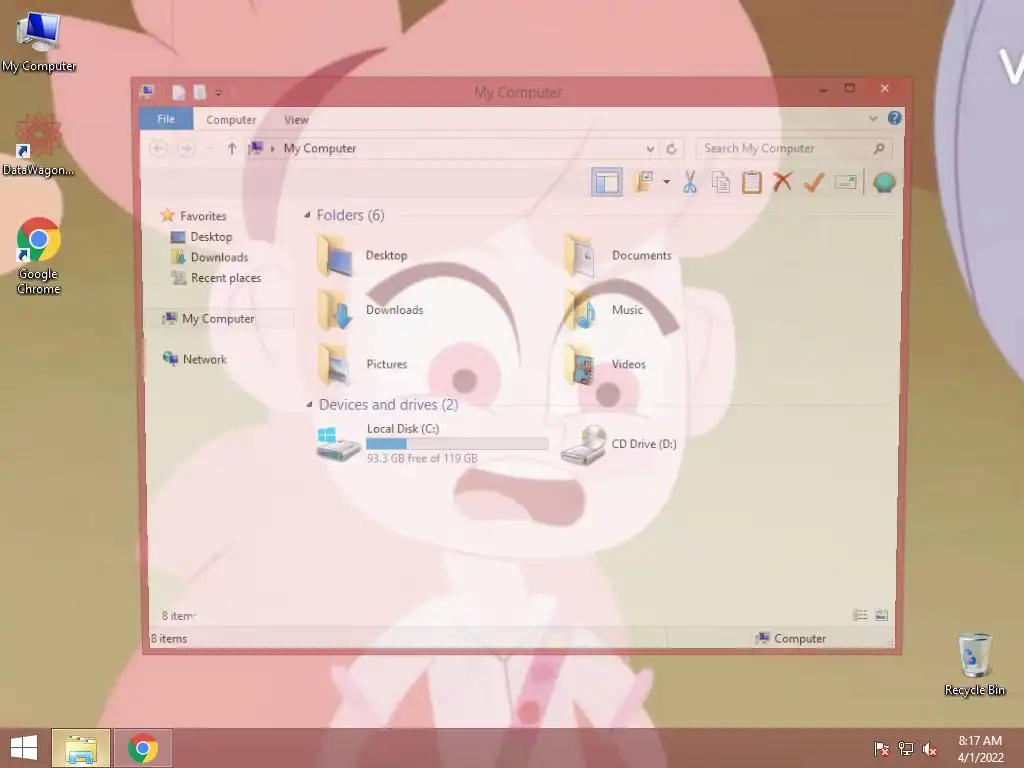Click the Properties quick access icon in title bar
Viewport: 1024px width, 768px height.
178,92
